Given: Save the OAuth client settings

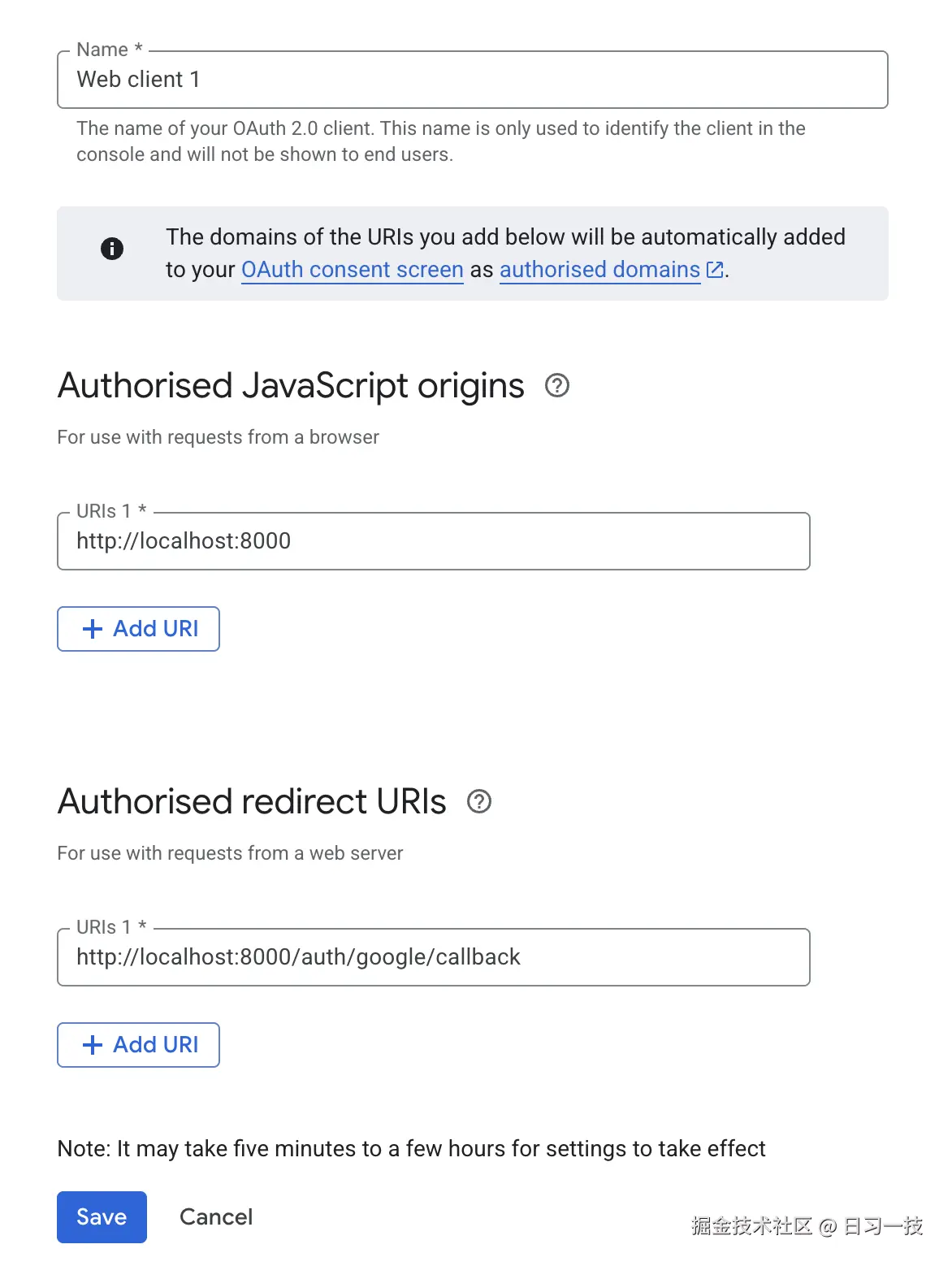Looking at the screenshot, I should click(x=101, y=1216).
